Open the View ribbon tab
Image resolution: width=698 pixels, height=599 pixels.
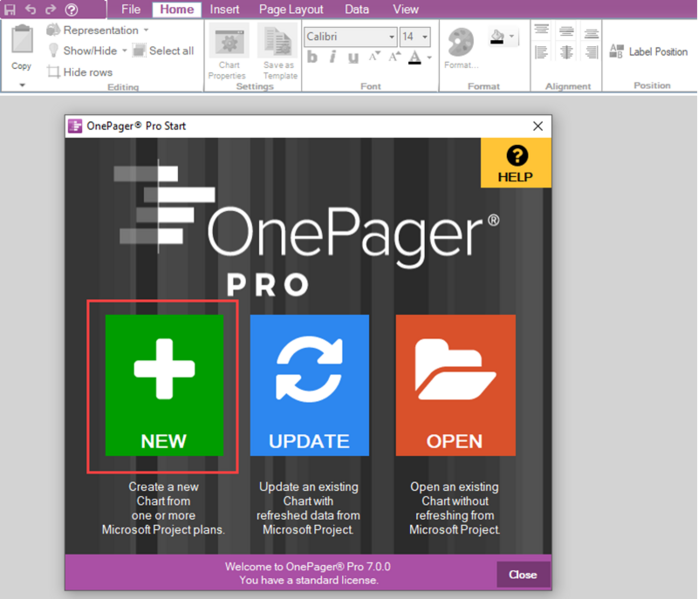(406, 9)
